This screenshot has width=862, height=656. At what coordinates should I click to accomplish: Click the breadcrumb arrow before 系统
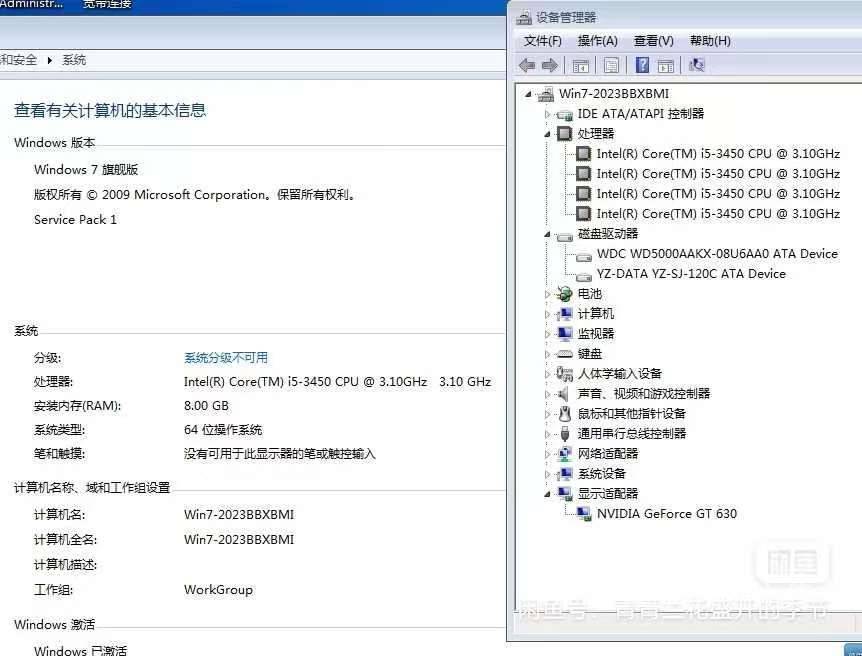(49, 60)
